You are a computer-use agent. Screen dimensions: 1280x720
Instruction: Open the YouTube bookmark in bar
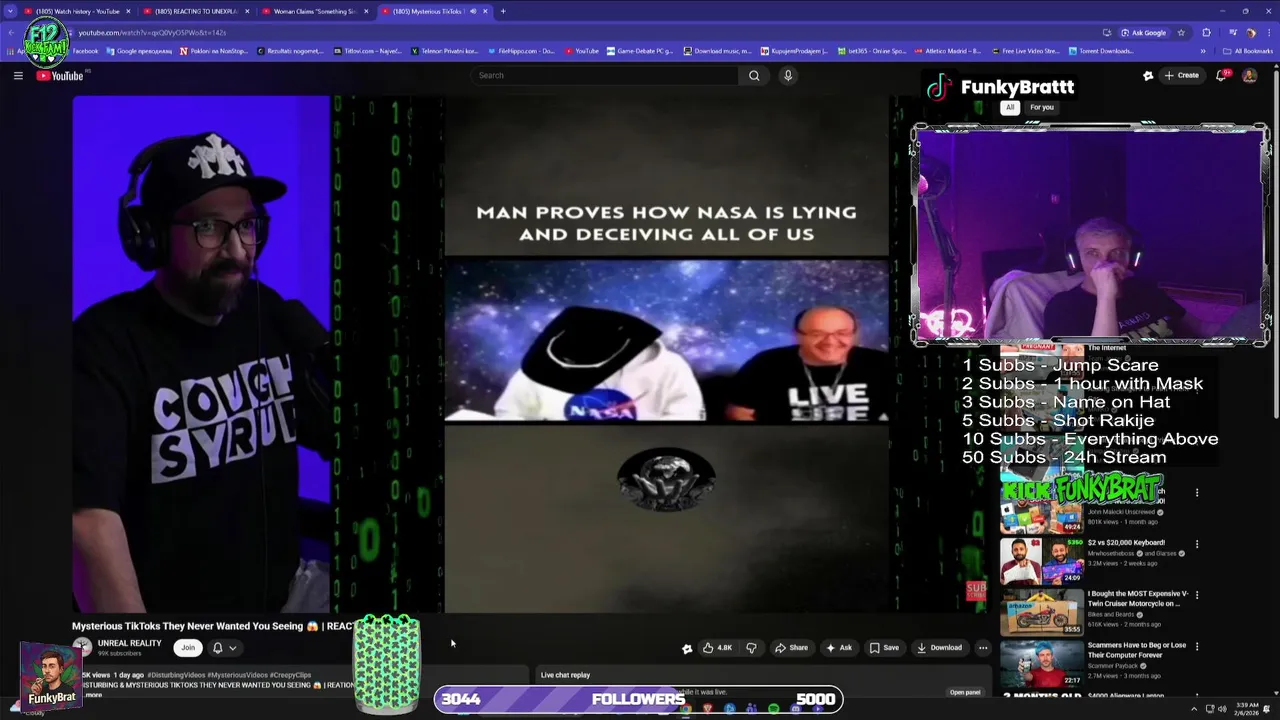[x=582, y=51]
